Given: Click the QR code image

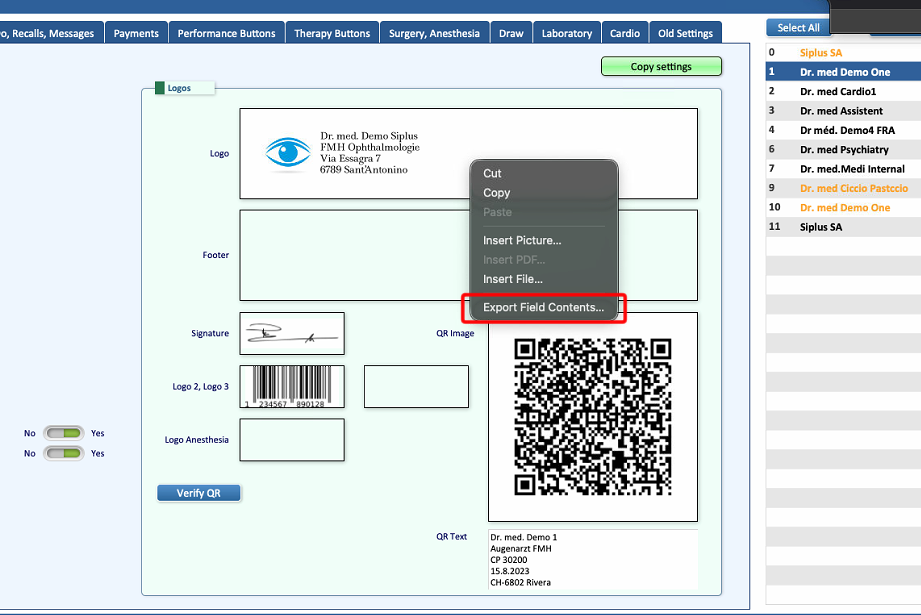Looking at the screenshot, I should click(x=593, y=417).
